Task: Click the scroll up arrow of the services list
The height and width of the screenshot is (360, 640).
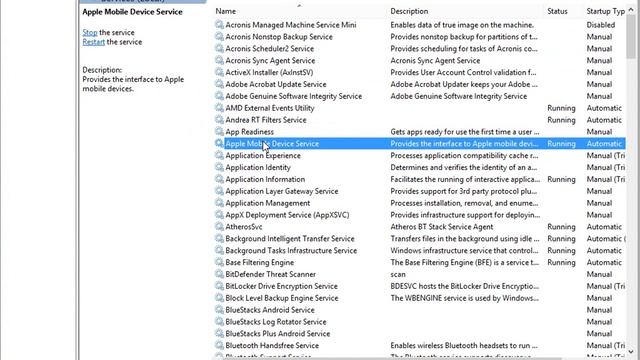Action: coord(631,11)
